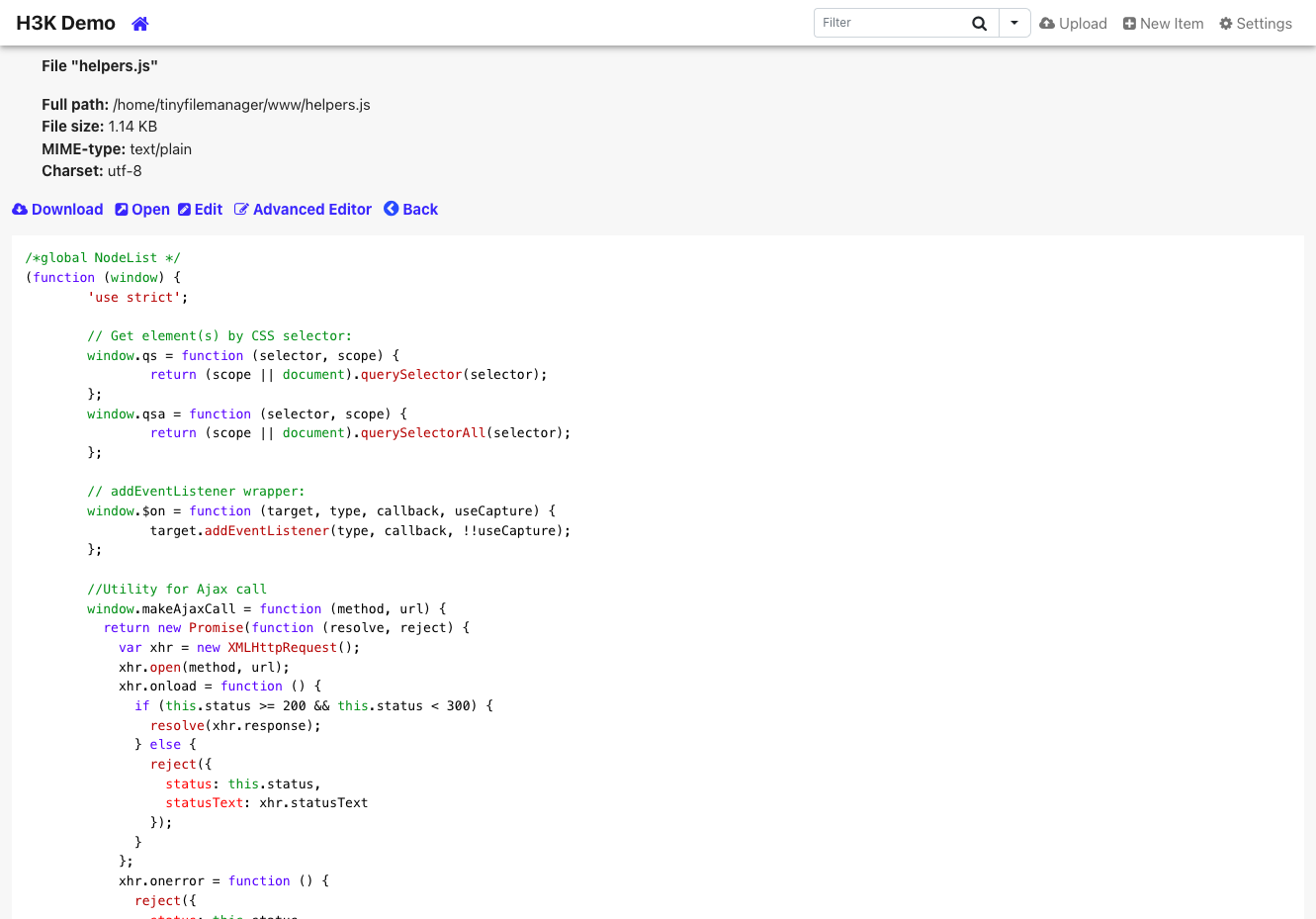Download the helpers.js file
Viewport: 1316px width, 919px height.
(x=57, y=210)
